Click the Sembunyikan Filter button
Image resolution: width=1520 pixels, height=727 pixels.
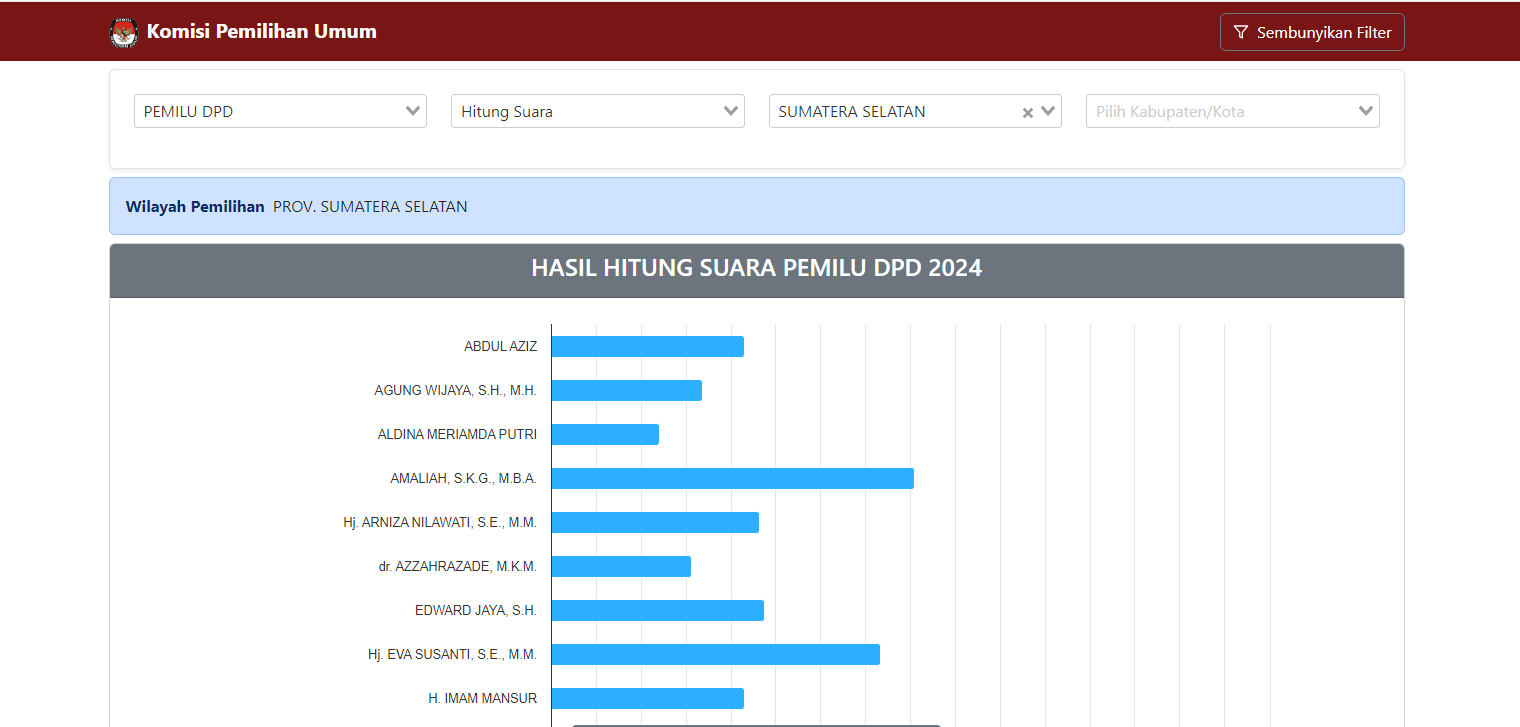click(x=1312, y=32)
